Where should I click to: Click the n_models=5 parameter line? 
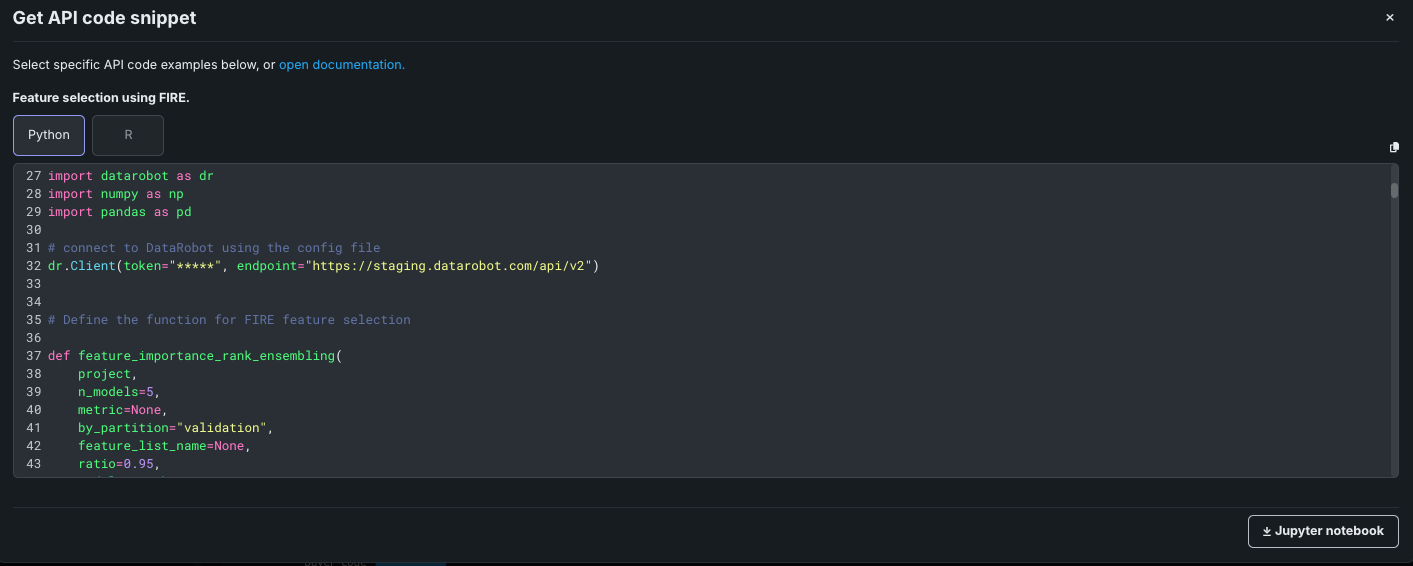[118, 392]
